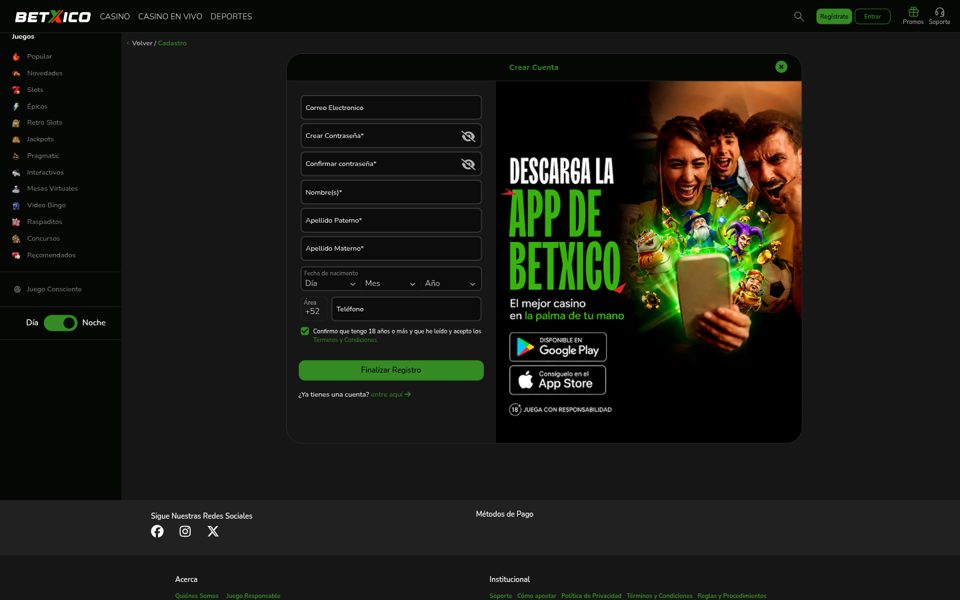Click the Regístrate button in header
Viewport: 960px width, 600px height.
point(834,17)
